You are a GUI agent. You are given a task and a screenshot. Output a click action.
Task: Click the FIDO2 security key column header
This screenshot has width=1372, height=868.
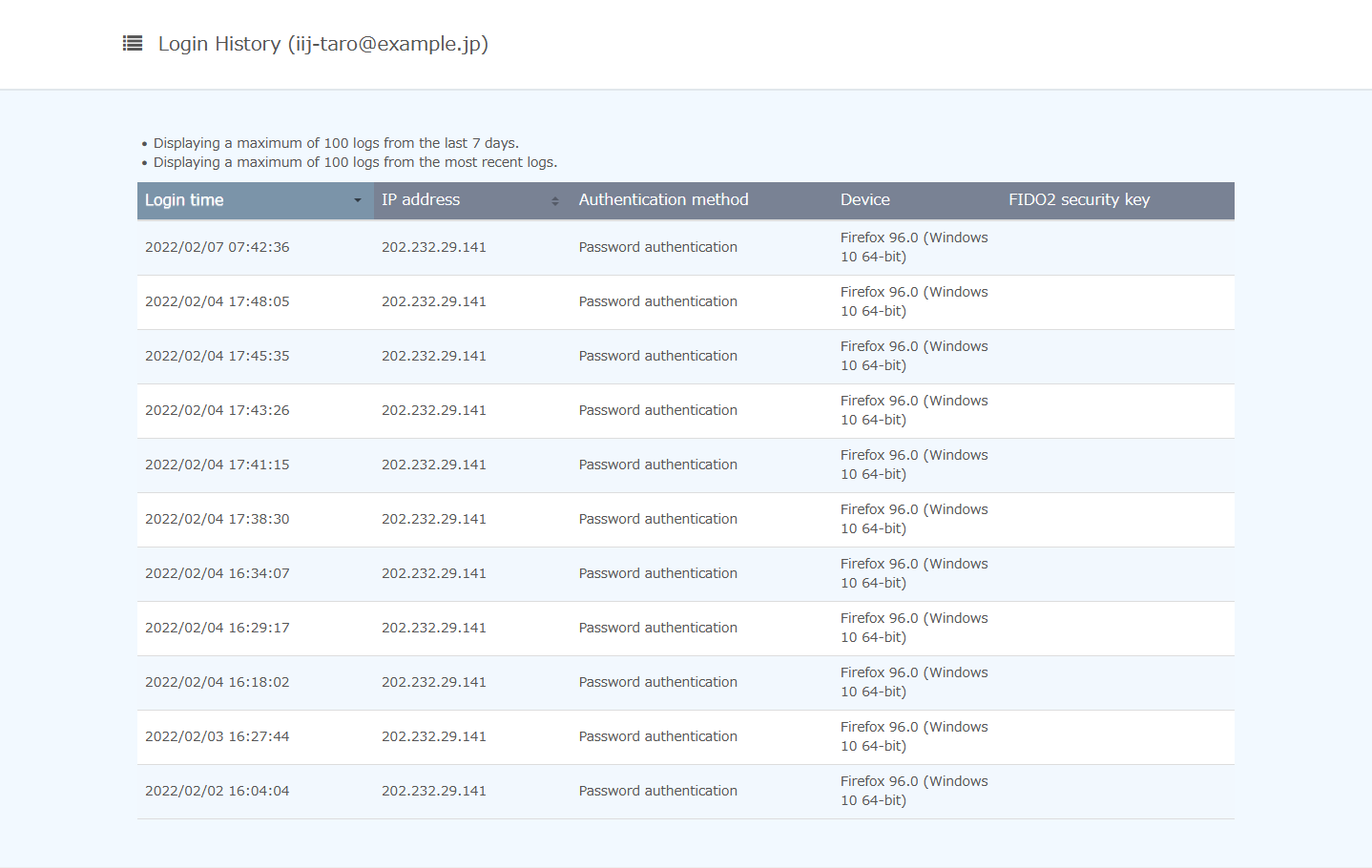(1079, 200)
